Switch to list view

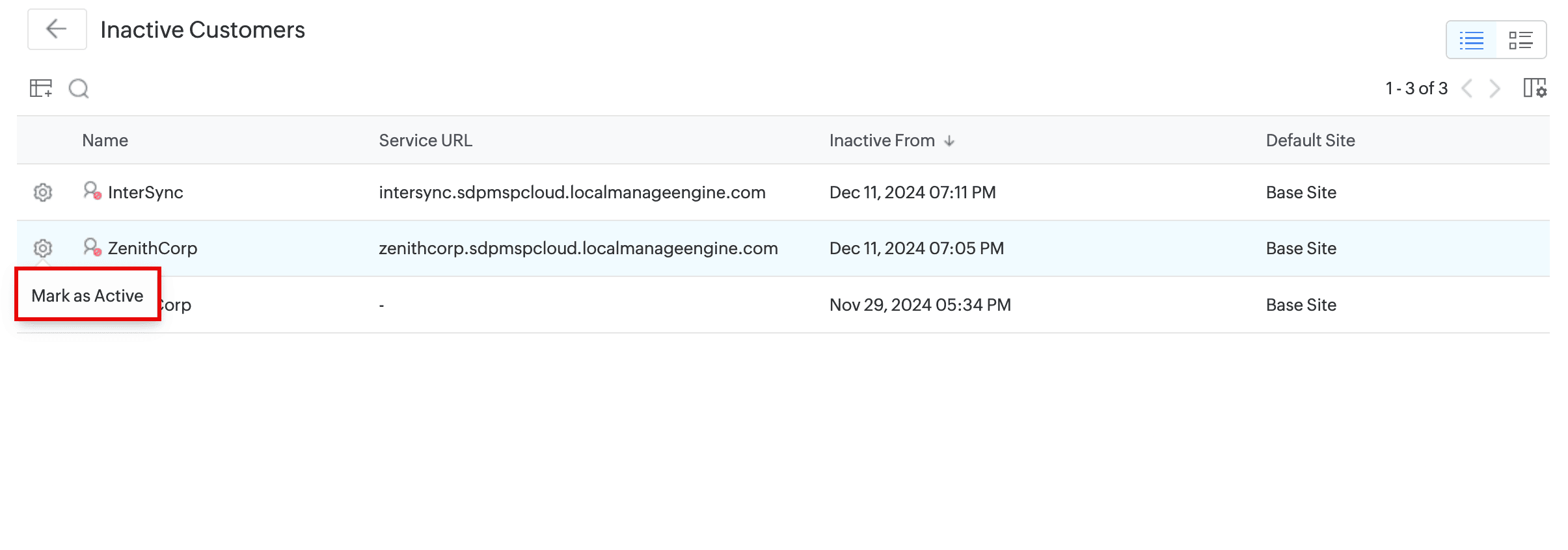1472,40
